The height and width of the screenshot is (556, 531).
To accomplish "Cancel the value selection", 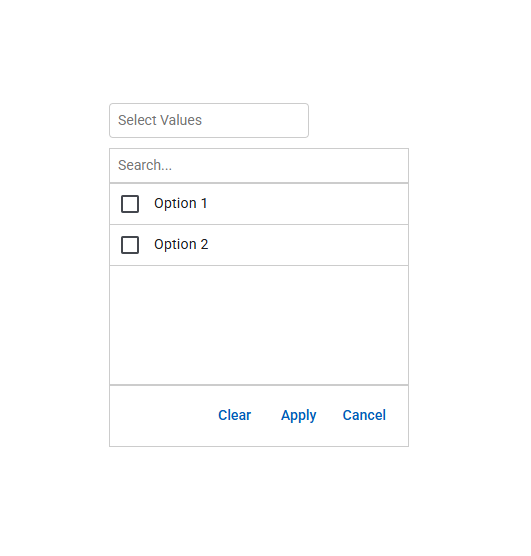I will (364, 415).
